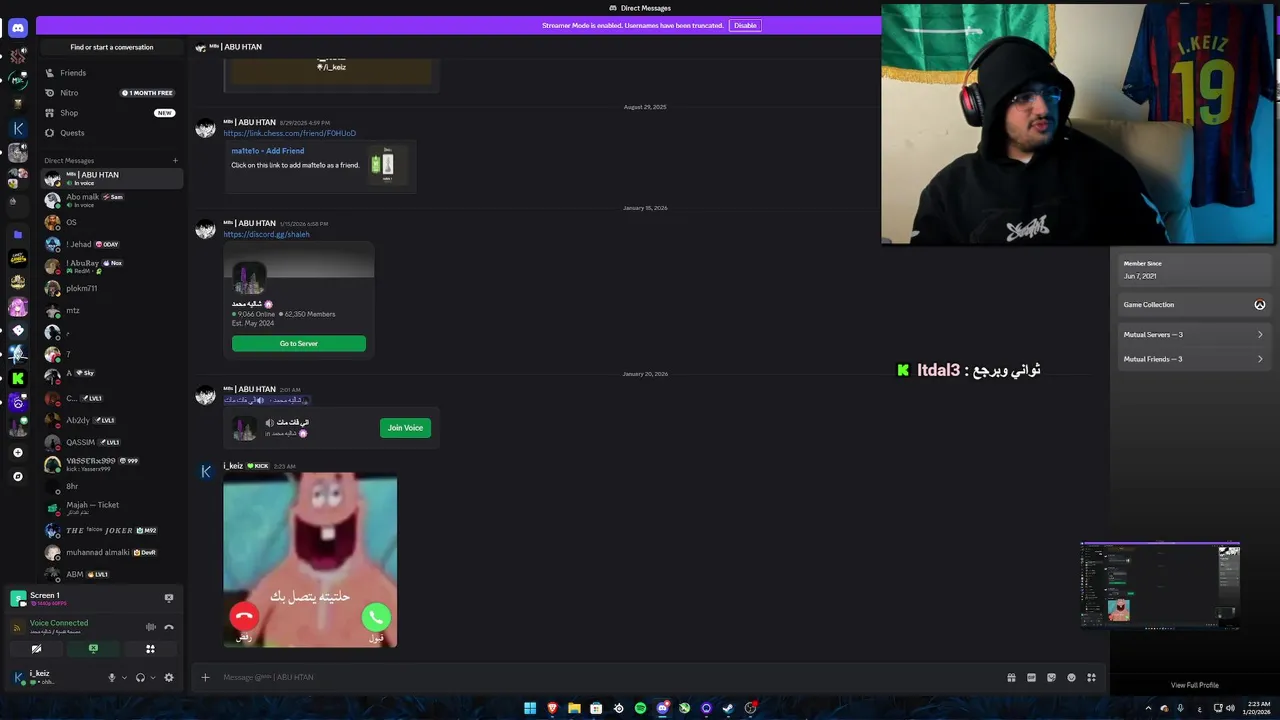Click ma1te1o - Add Friend link title
1280x720 pixels.
click(268, 151)
